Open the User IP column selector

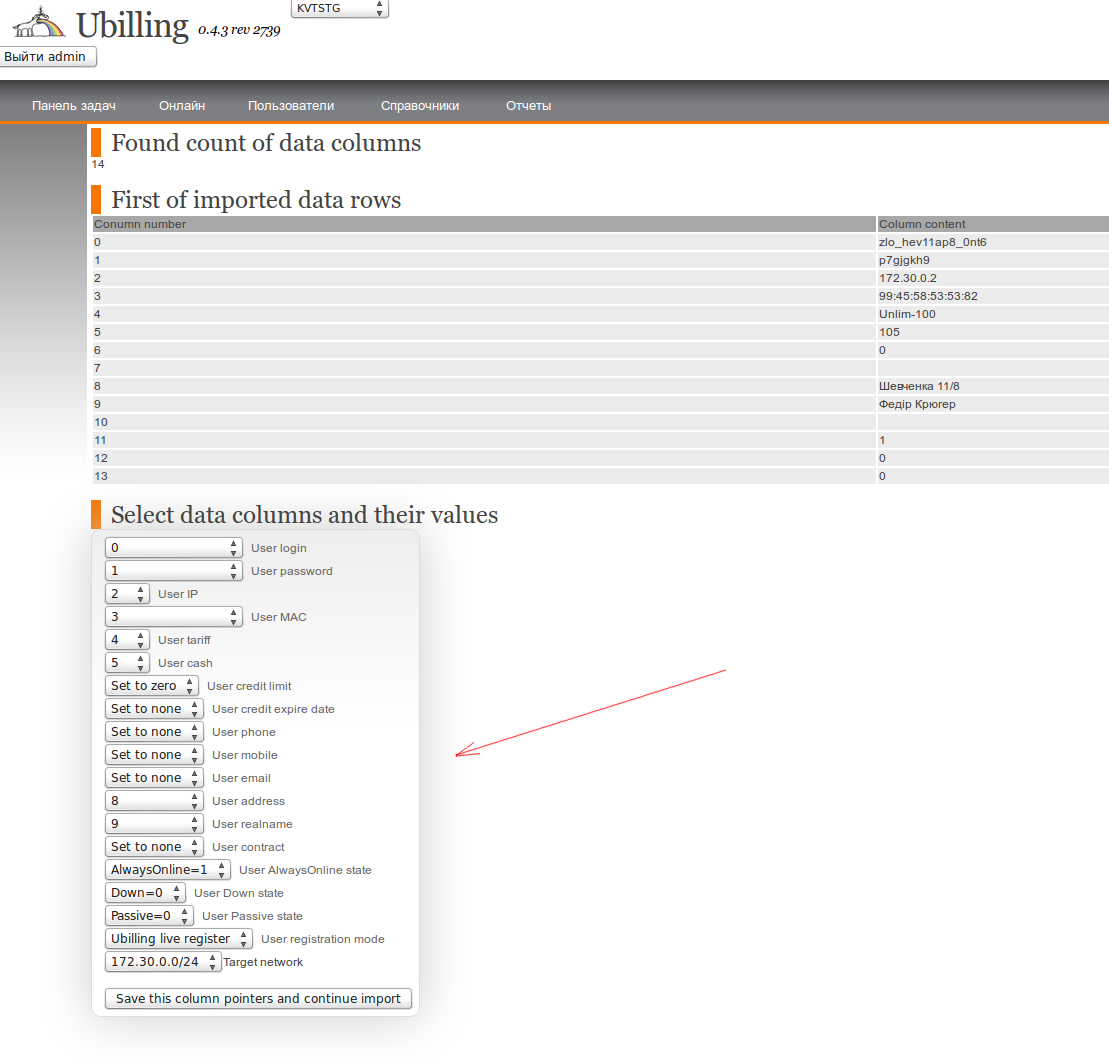click(127, 594)
